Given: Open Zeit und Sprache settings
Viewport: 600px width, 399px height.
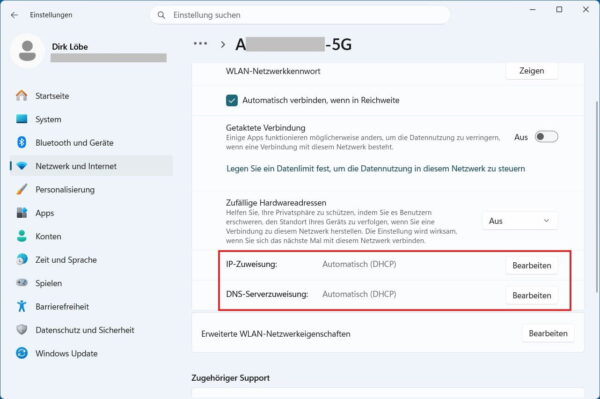Looking at the screenshot, I should pyautogui.click(x=91, y=259).
